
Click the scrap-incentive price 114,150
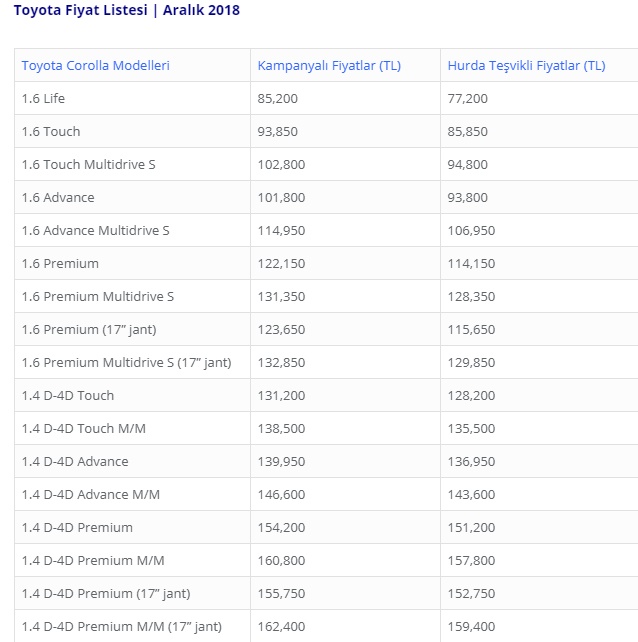pos(471,264)
